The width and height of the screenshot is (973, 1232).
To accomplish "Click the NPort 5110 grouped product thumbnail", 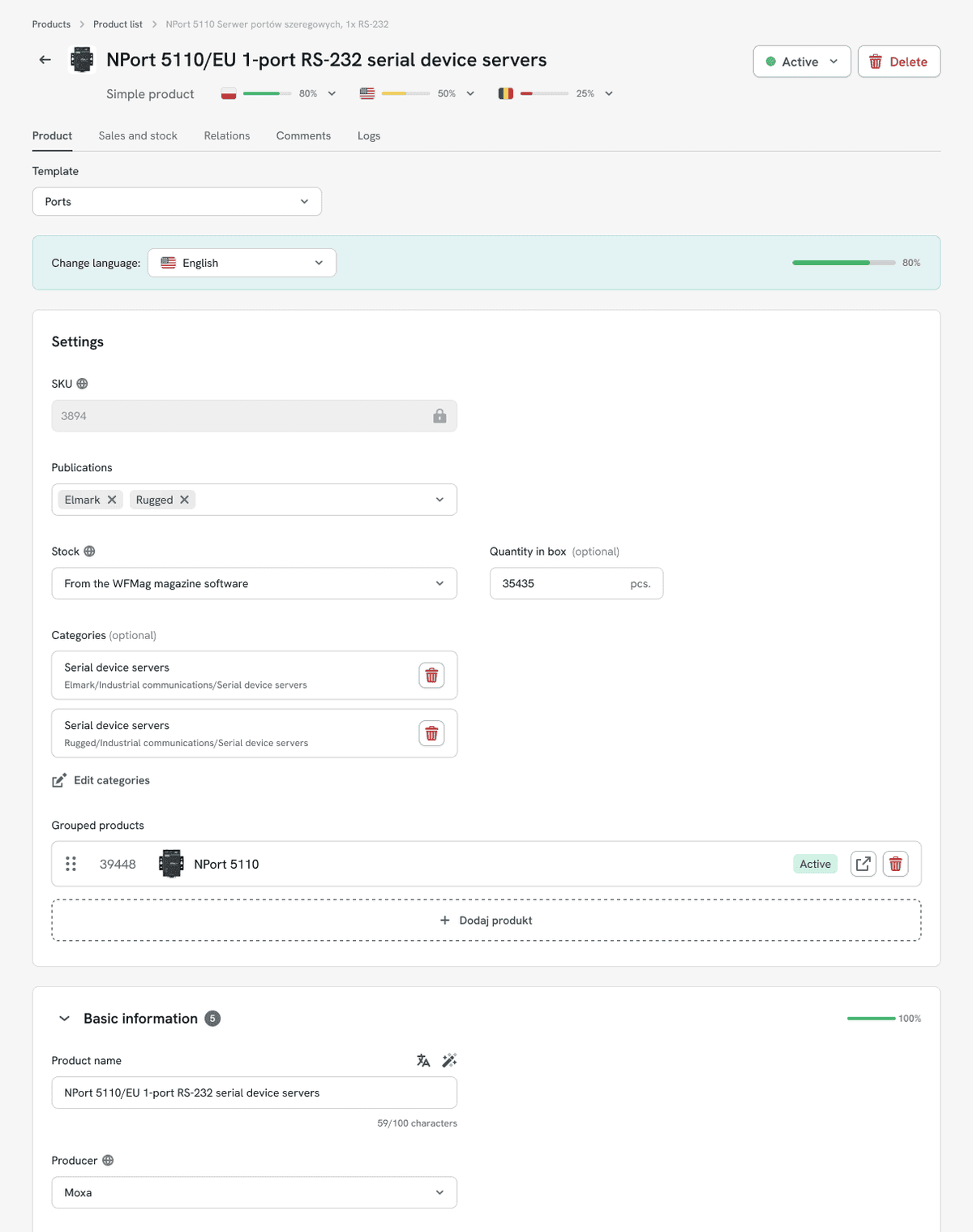I will tap(171, 864).
